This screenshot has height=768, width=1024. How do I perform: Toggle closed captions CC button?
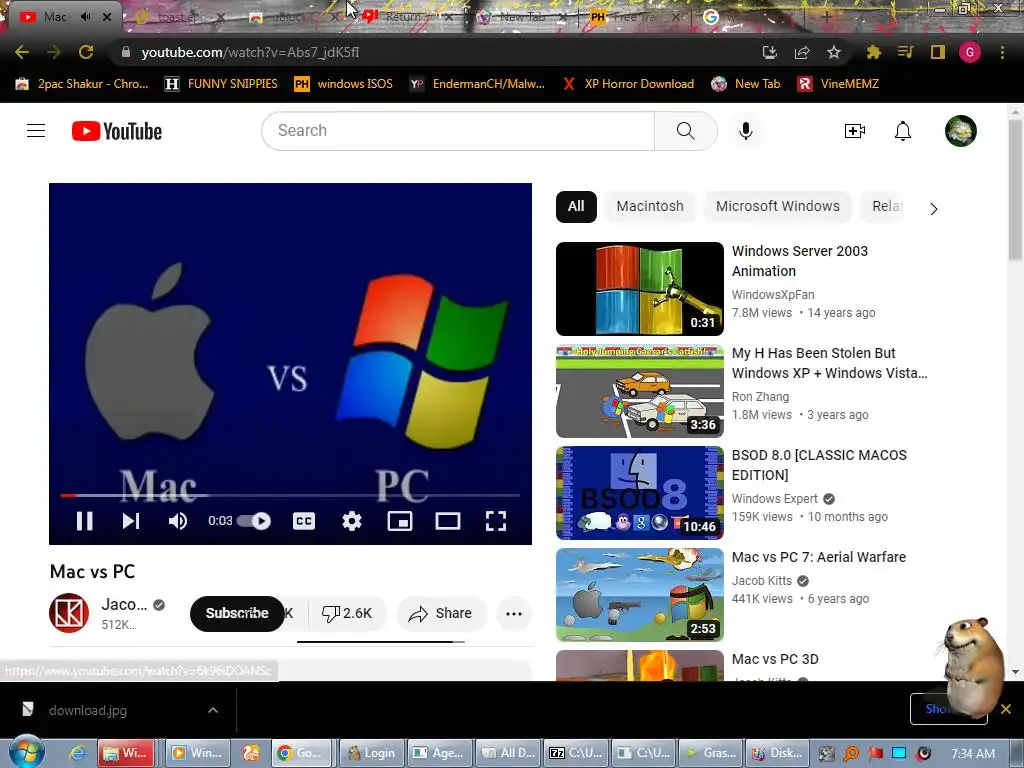(x=304, y=520)
